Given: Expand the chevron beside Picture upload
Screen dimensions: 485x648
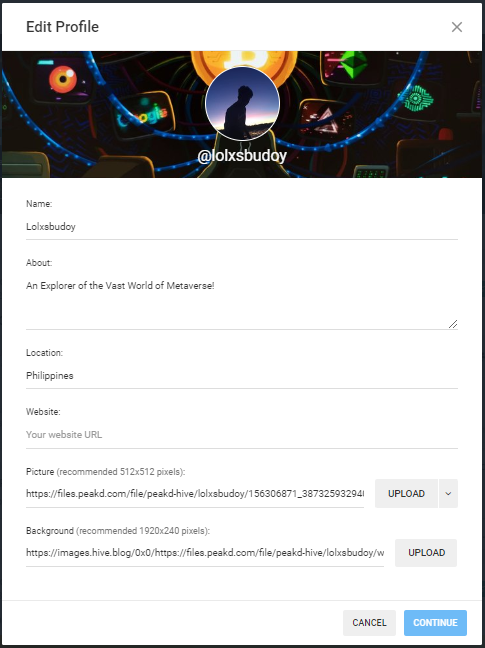Looking at the screenshot, I should (x=448, y=493).
